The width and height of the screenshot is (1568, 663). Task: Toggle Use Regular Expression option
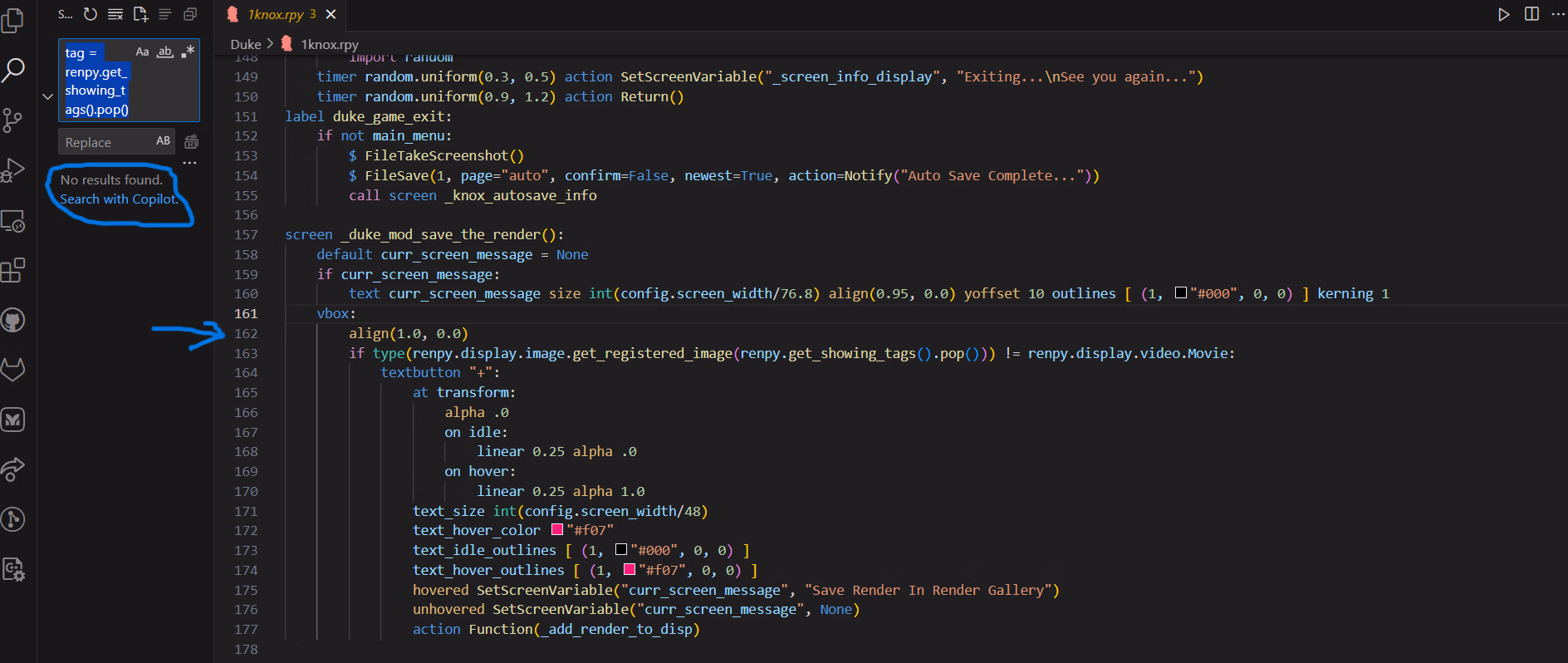[x=189, y=52]
